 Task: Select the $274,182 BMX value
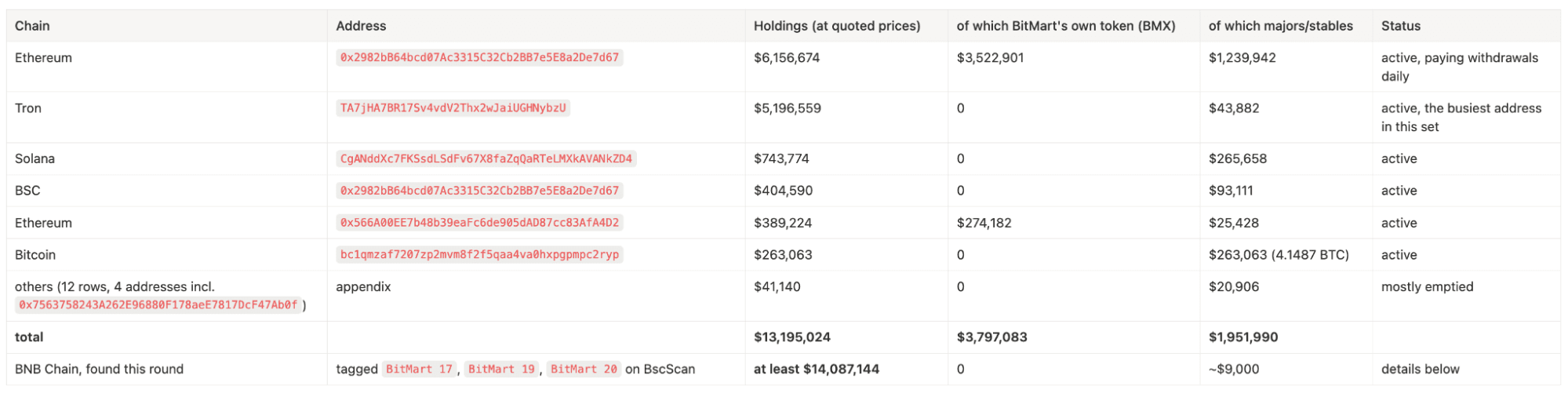(984, 223)
